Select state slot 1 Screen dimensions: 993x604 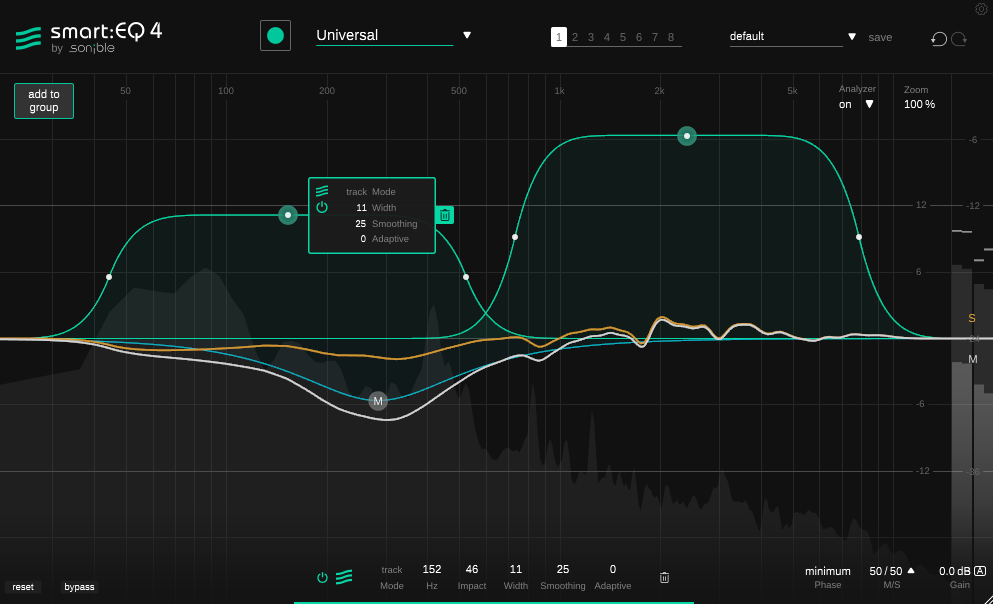559,37
